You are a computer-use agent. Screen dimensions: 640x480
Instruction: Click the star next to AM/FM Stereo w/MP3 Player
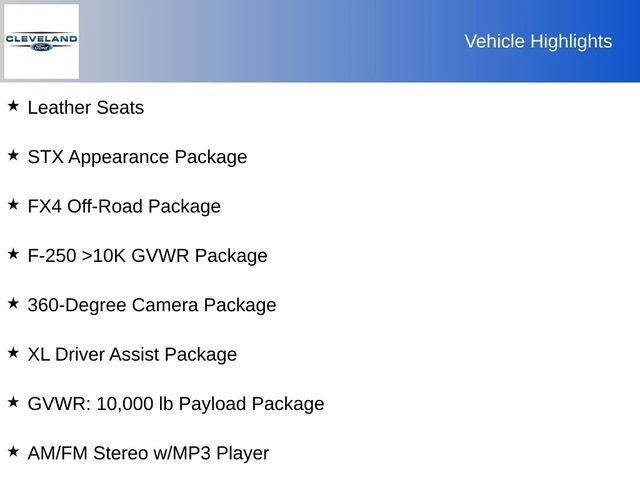tap(13, 451)
